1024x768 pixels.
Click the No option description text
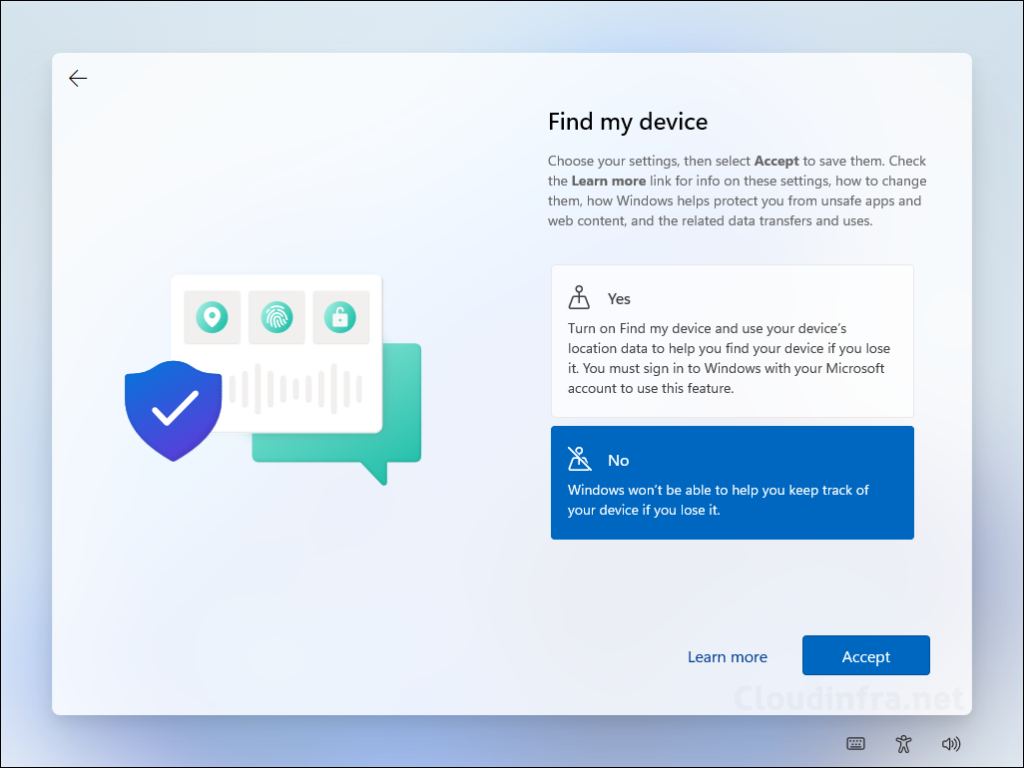coord(717,500)
